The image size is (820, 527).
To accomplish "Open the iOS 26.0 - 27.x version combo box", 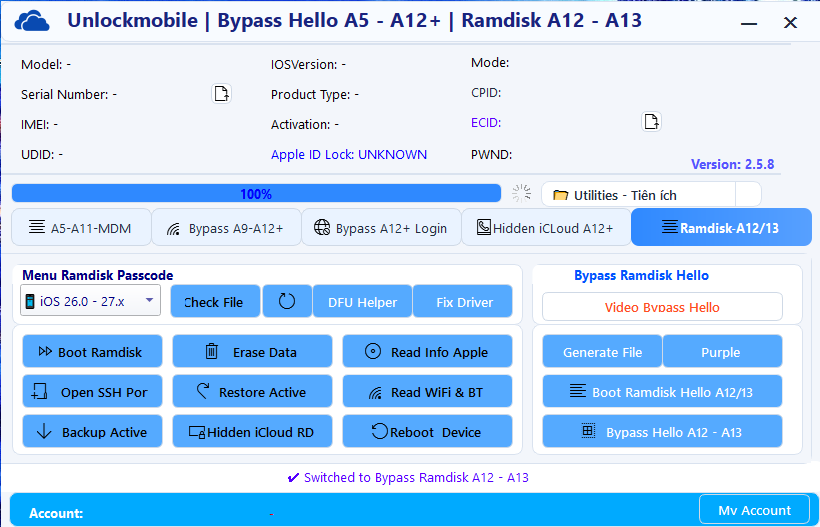I will point(90,301).
